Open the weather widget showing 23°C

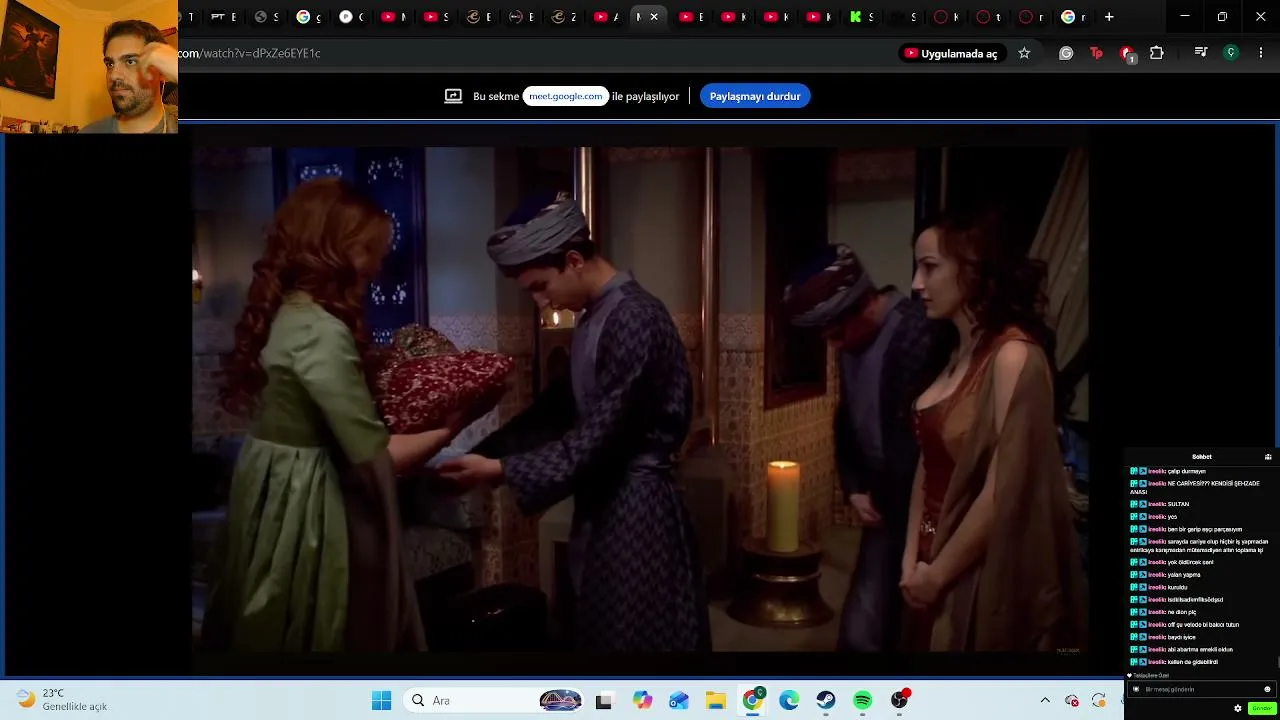coord(62,700)
